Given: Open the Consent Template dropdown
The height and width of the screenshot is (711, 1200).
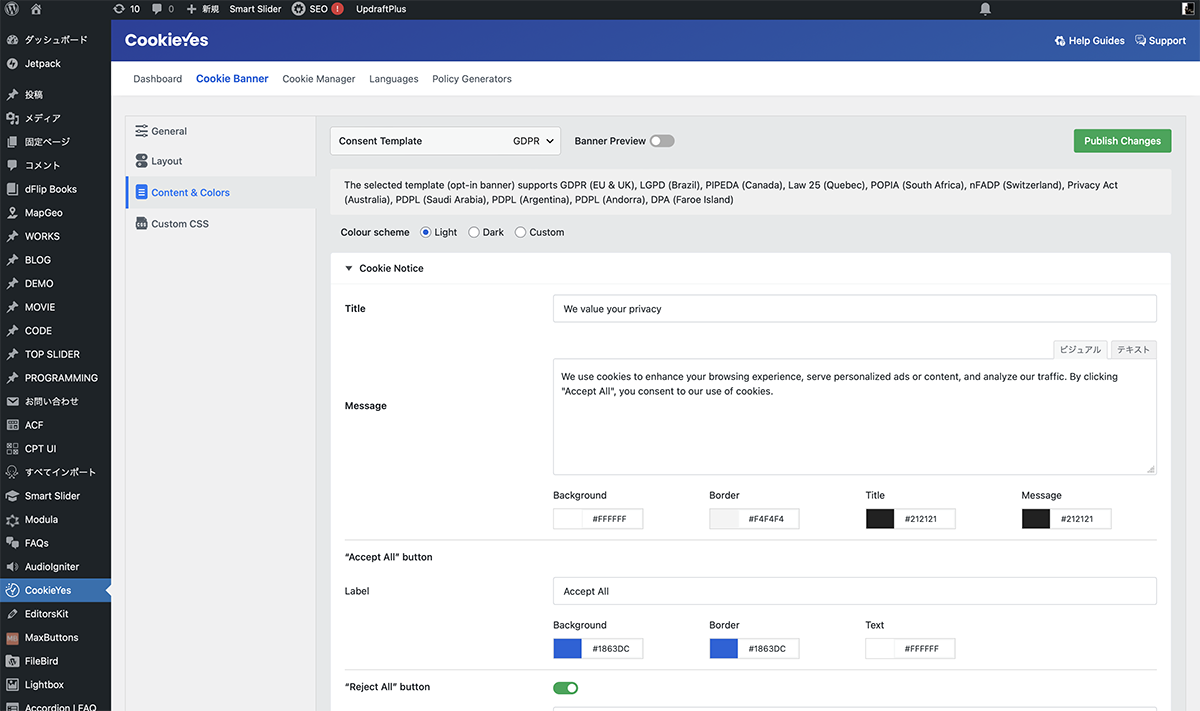Looking at the screenshot, I should pyautogui.click(x=445, y=141).
